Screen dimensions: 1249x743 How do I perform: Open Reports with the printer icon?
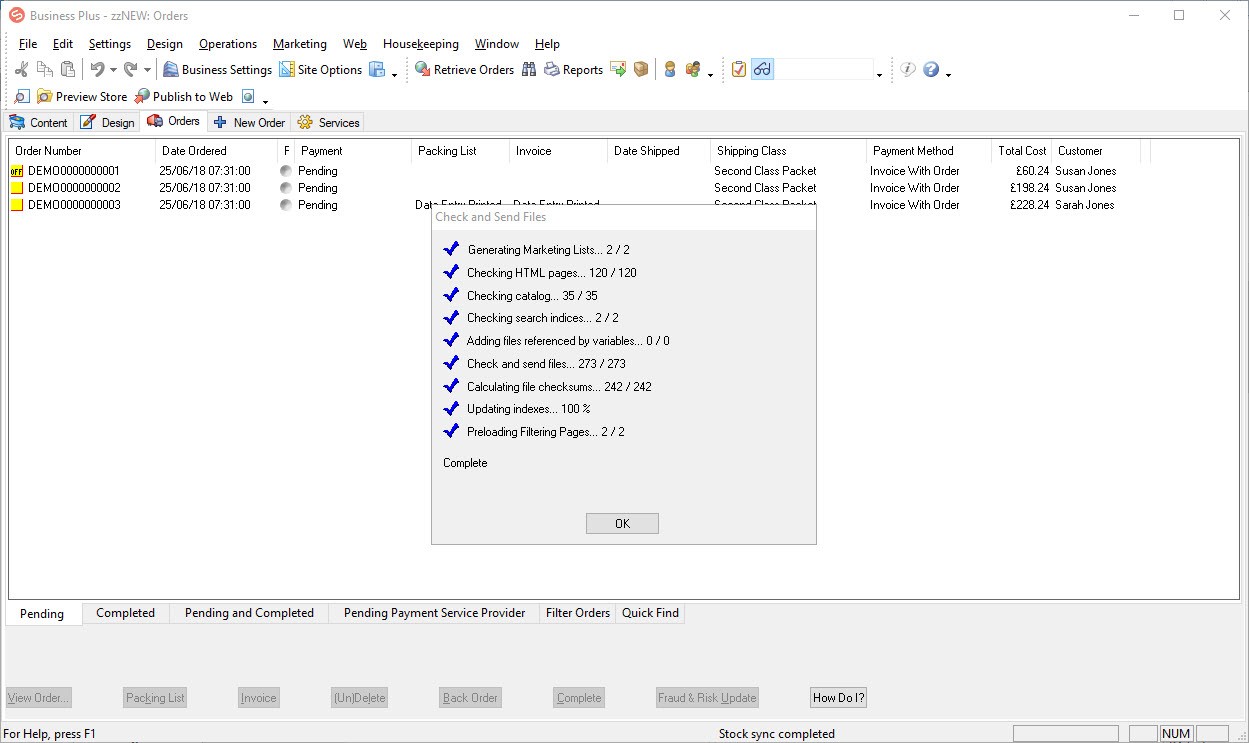[552, 70]
